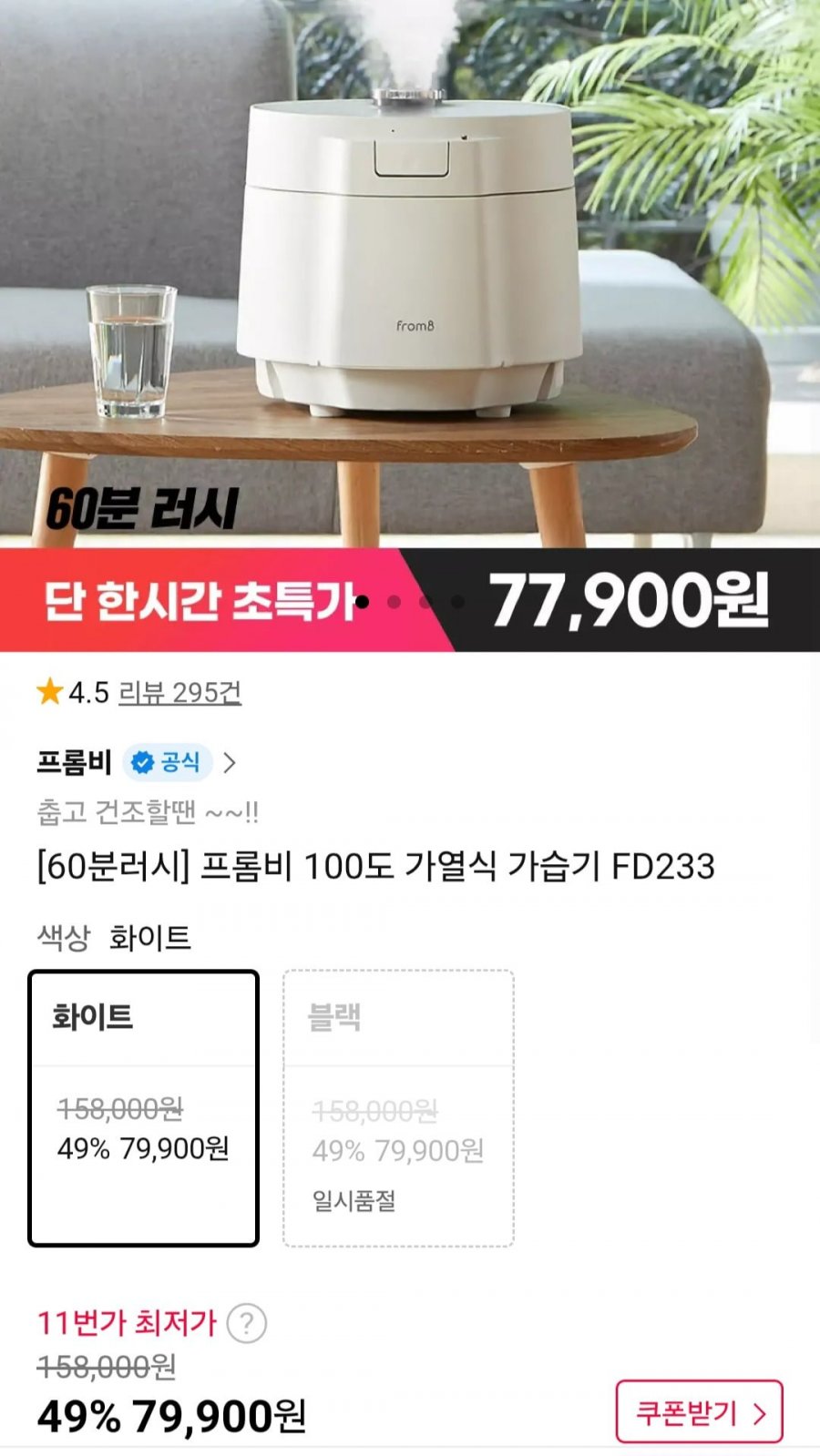
Task: Open 11번가 최저가 info text
Action: [127, 1323]
